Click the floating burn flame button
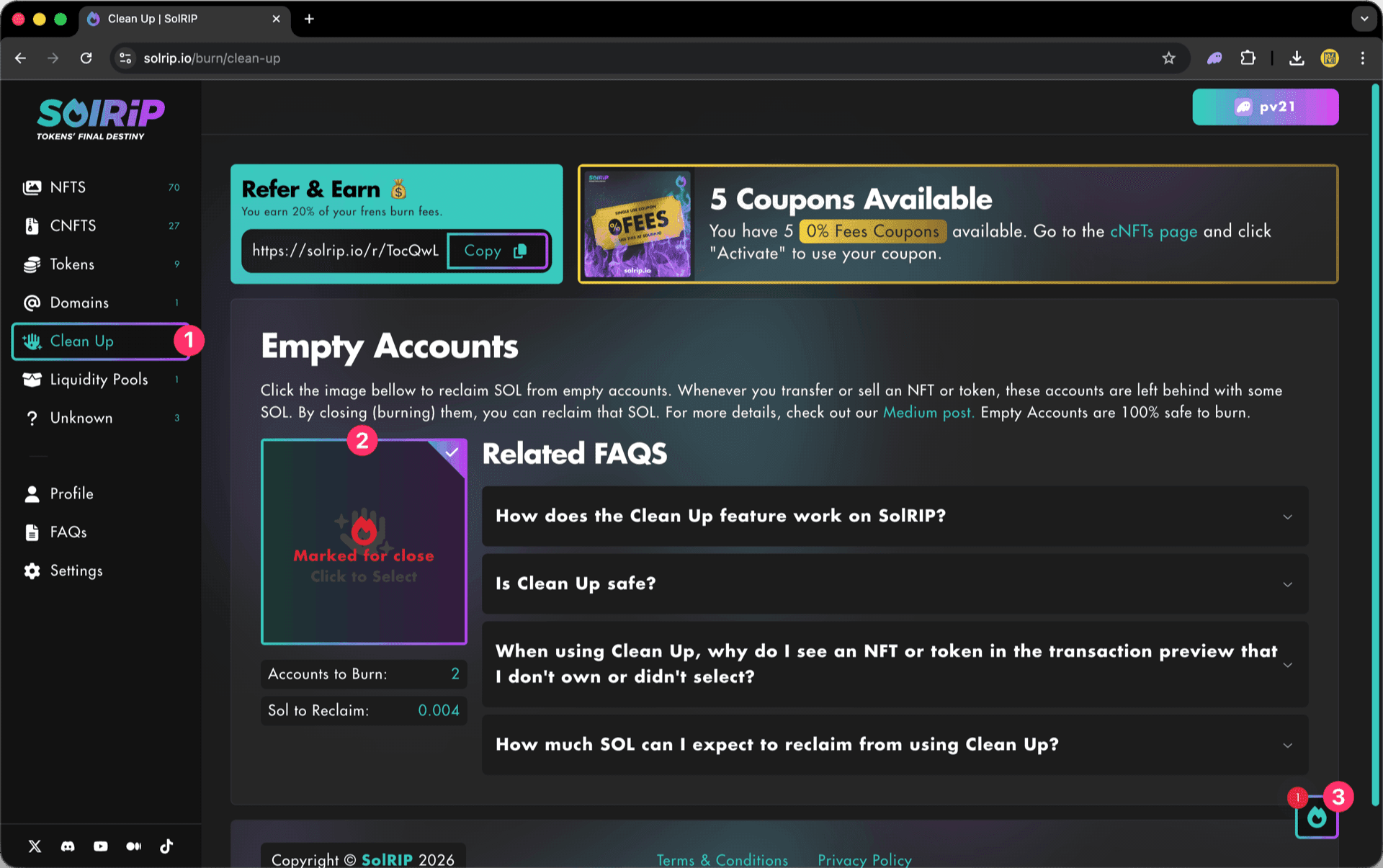 coord(1317,818)
